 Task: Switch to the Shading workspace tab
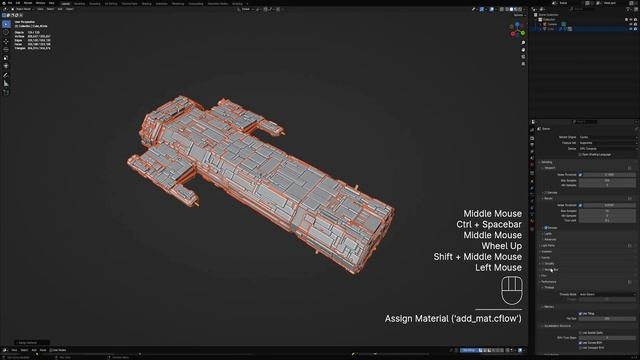146,4
